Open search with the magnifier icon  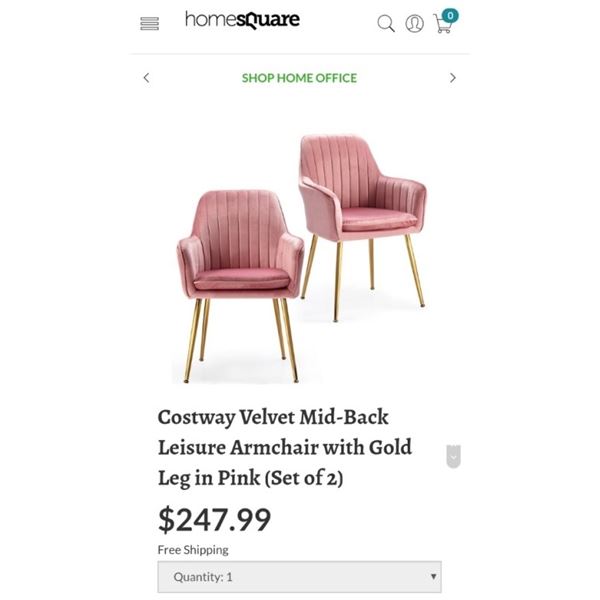(386, 24)
